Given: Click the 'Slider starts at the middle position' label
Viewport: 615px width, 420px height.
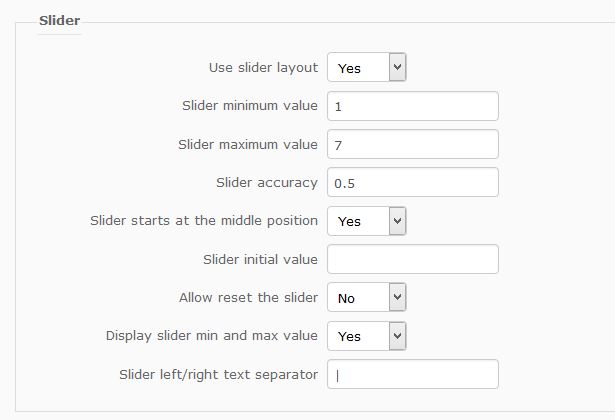Looking at the screenshot, I should tap(204, 220).
